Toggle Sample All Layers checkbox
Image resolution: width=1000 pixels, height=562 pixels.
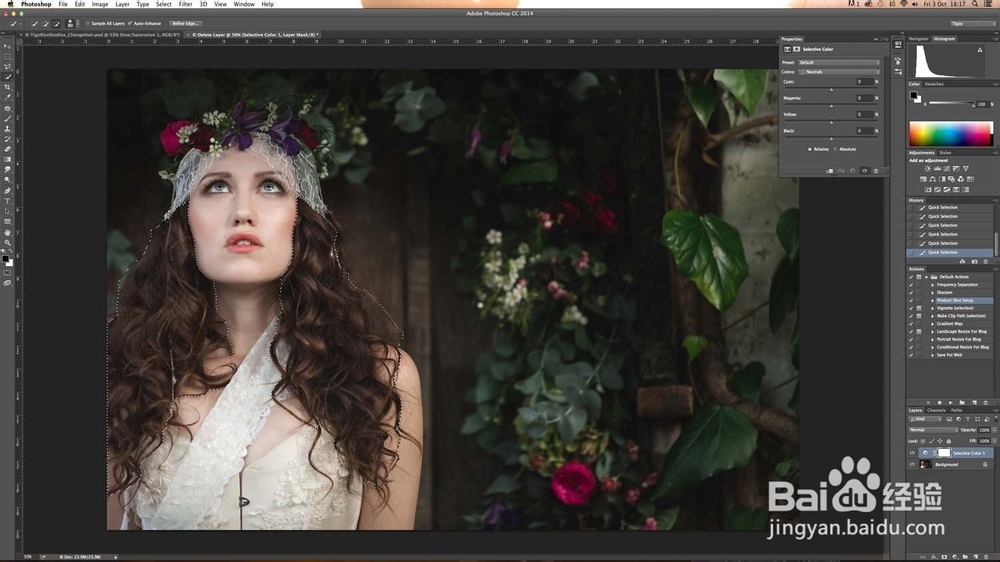tap(87, 24)
